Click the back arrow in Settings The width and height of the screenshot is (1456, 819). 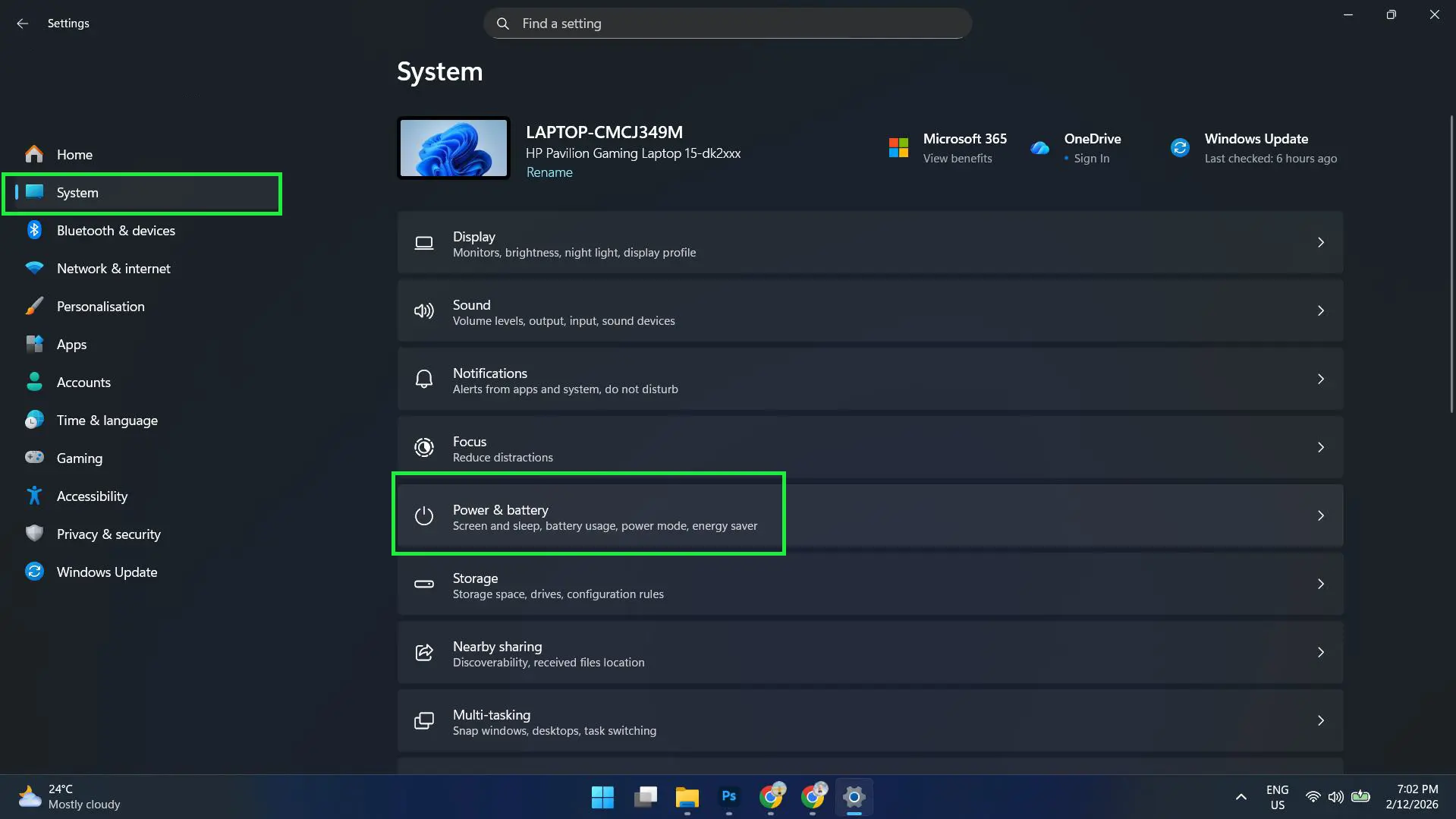(22, 24)
